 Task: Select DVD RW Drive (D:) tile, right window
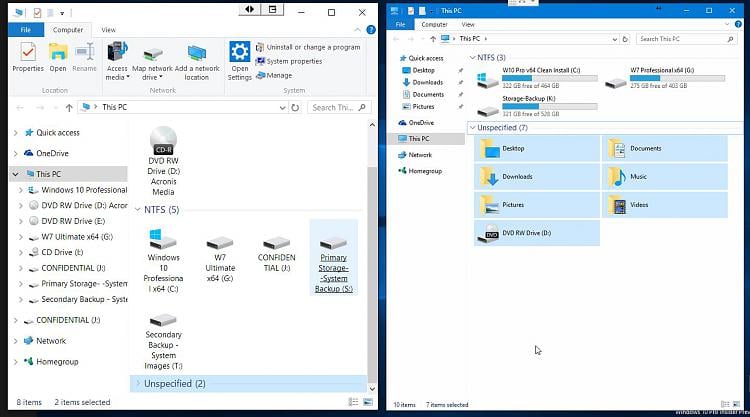pos(537,233)
